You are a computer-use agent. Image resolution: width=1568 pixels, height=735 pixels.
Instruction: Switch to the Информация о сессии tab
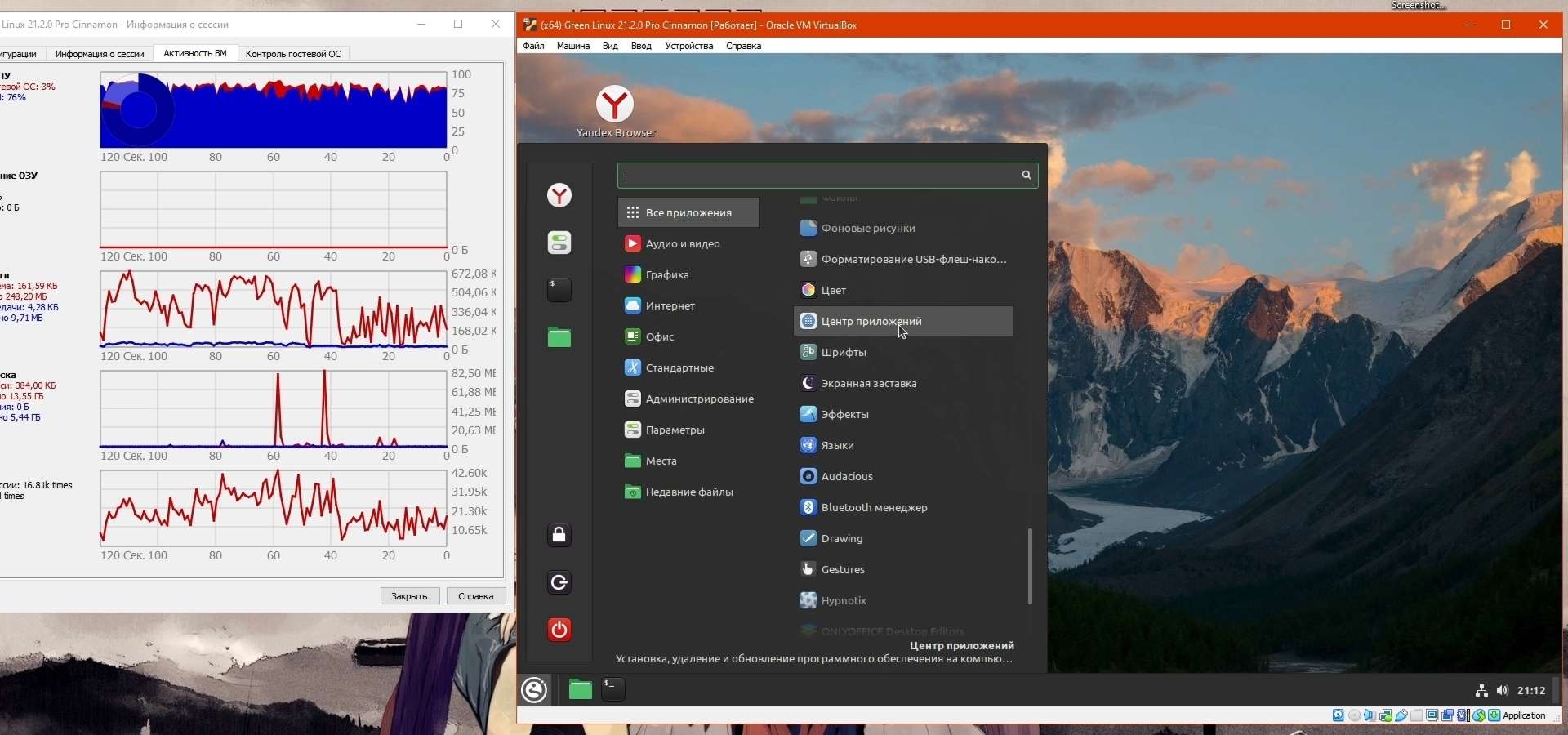coord(100,54)
